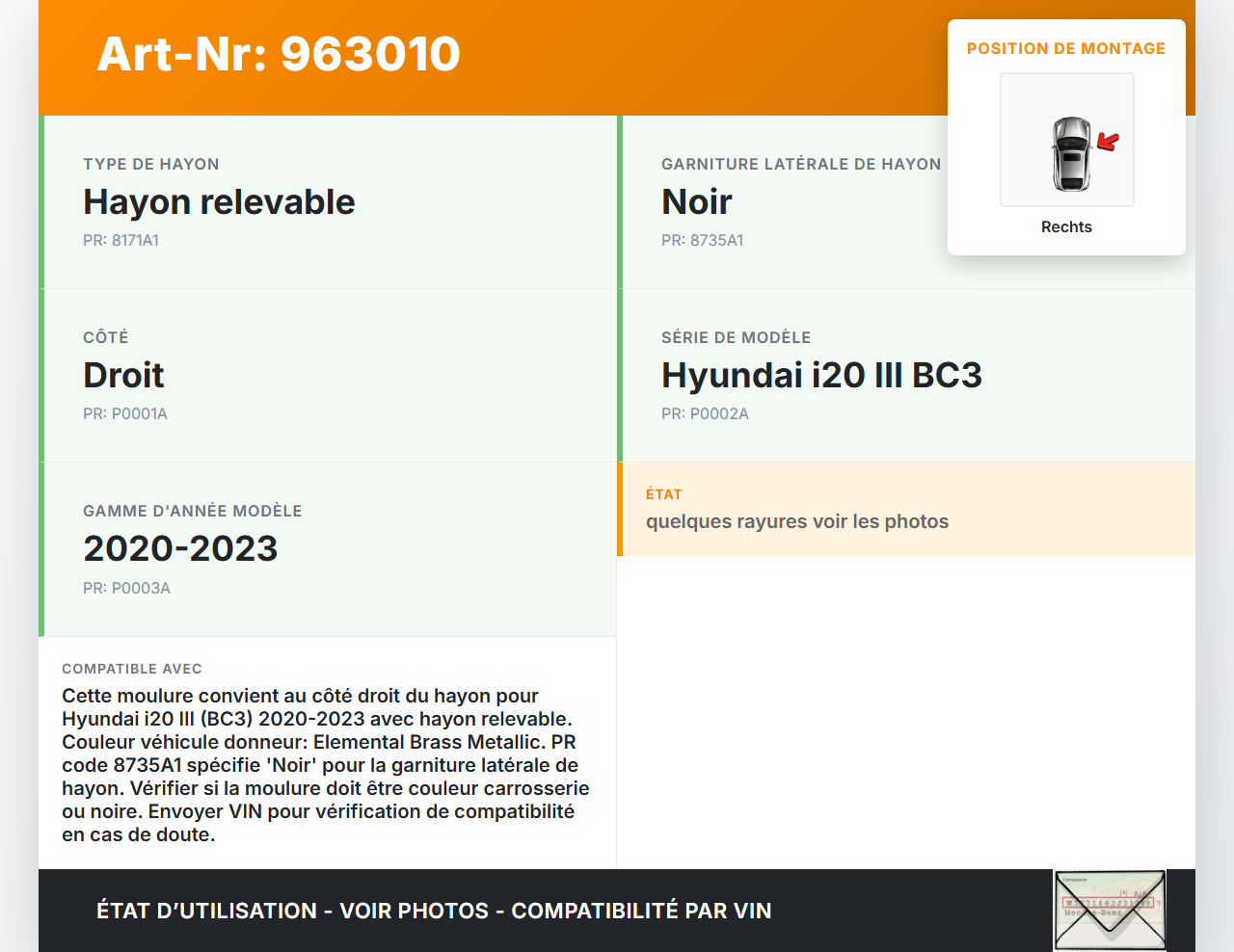Image resolution: width=1234 pixels, height=952 pixels.
Task: Select the 'Hayon relevable' value
Action: (219, 202)
